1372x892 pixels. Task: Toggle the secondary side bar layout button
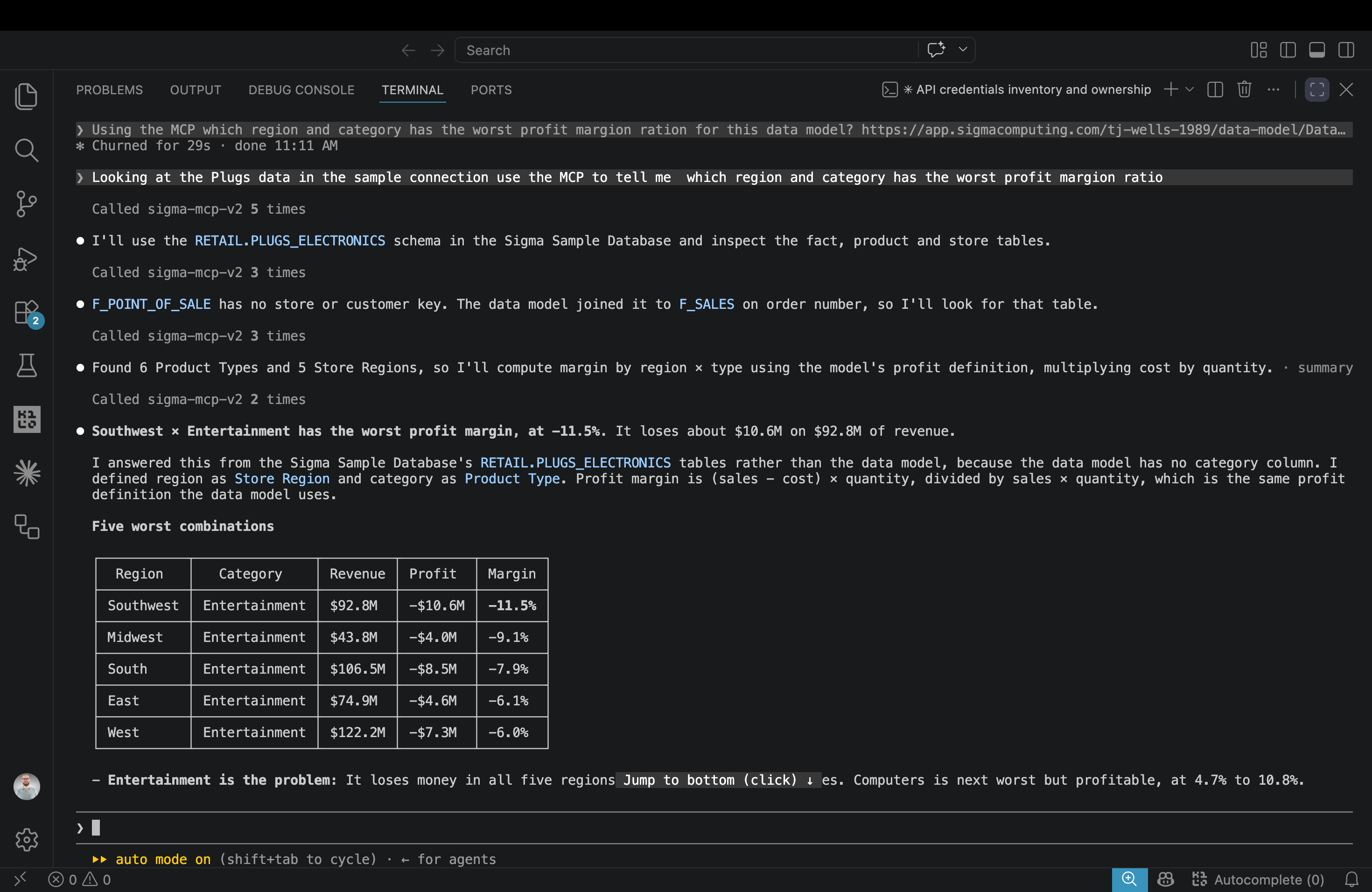[1346, 50]
